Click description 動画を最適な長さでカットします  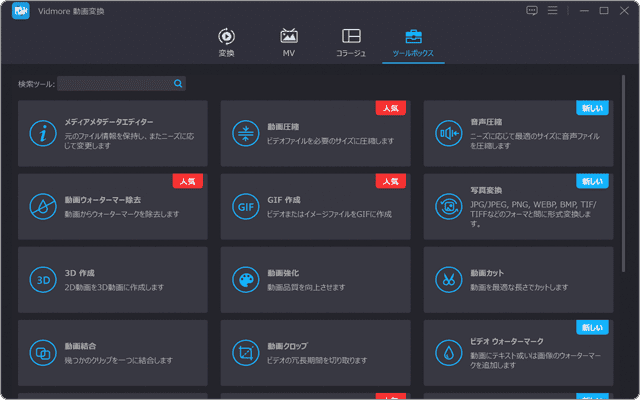pos(519,287)
